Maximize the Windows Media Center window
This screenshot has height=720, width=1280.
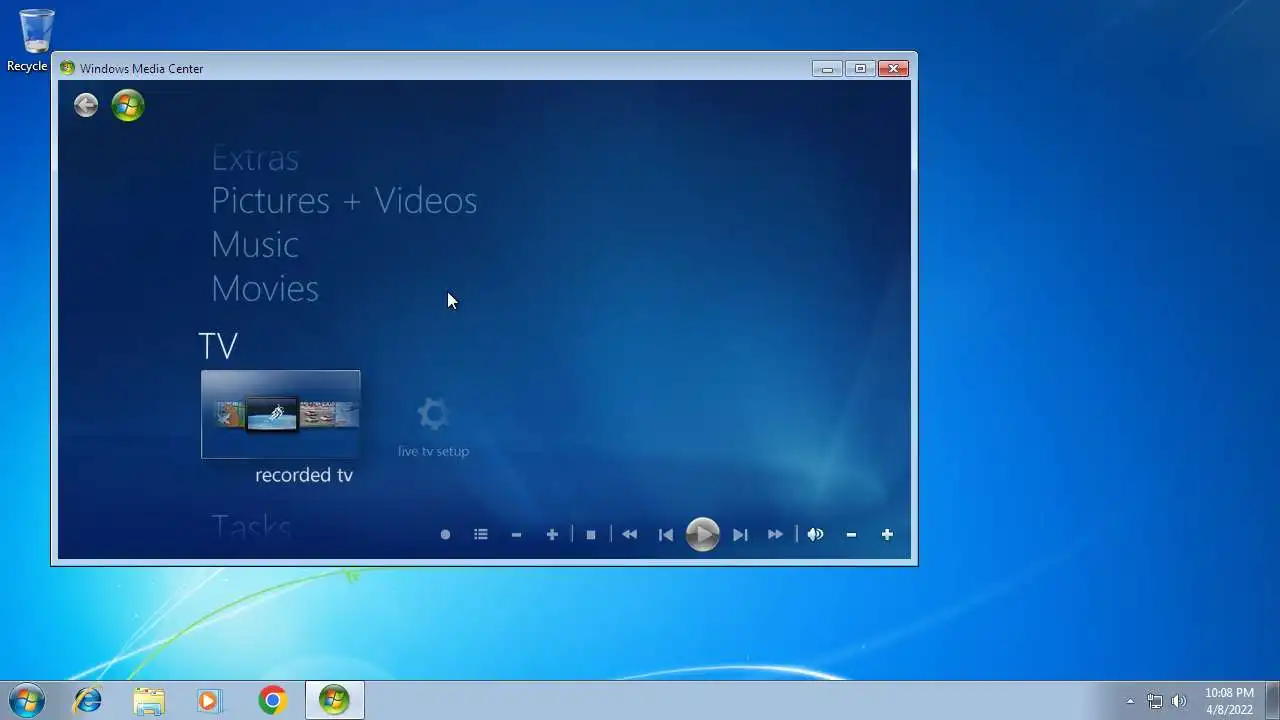860,68
